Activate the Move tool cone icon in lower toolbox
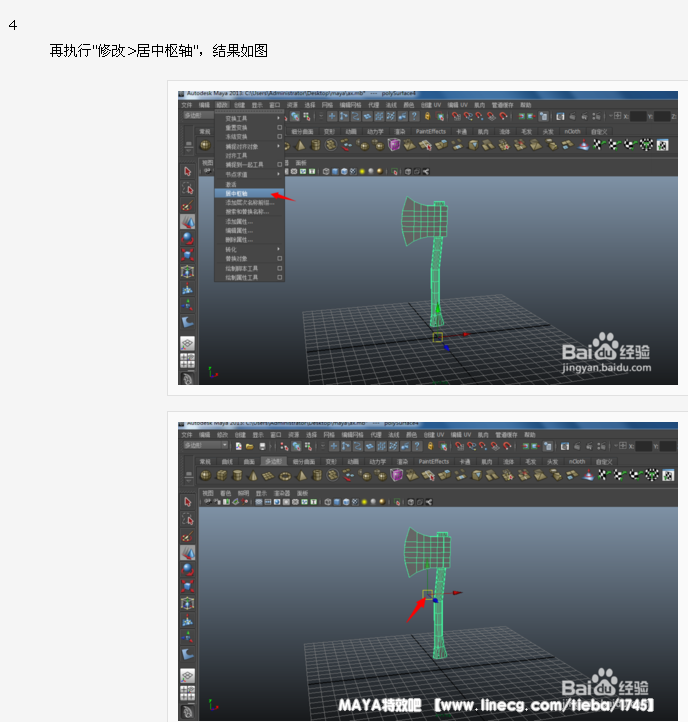This screenshot has height=722, width=688. pos(187,551)
